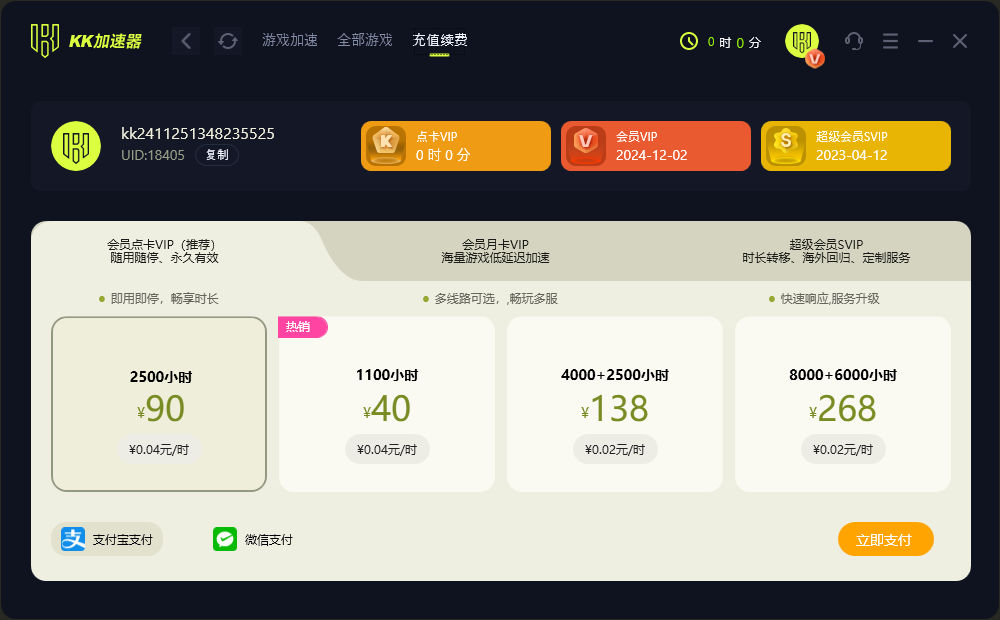Select the 充值续费 tab
The height and width of the screenshot is (620, 1000).
point(439,40)
